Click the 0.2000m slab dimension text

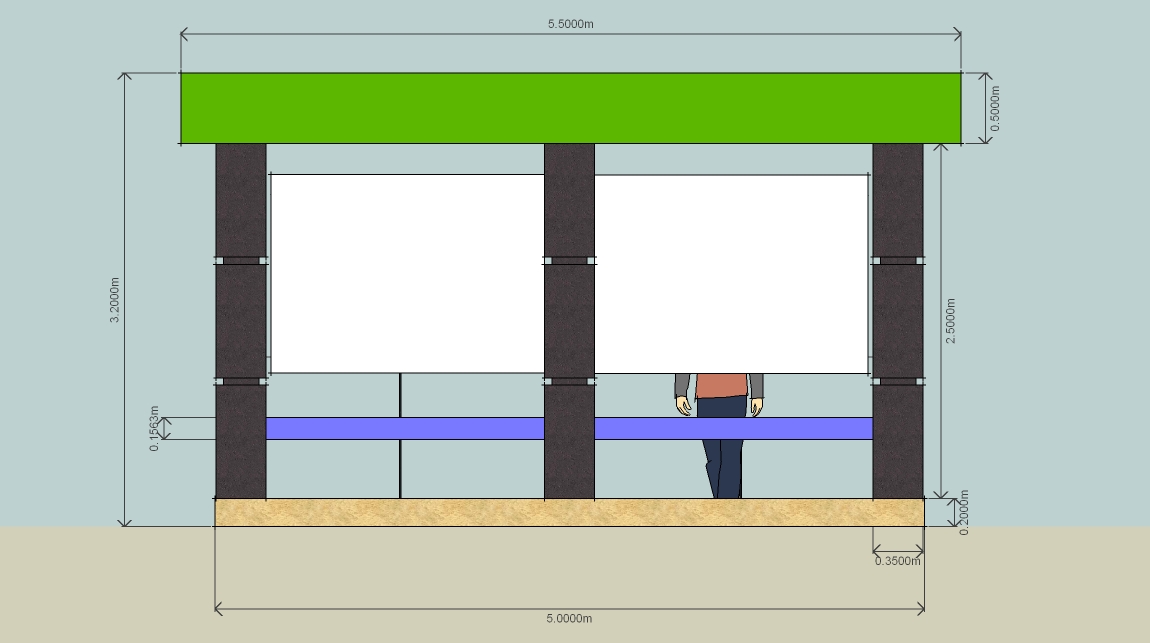pyautogui.click(x=963, y=511)
